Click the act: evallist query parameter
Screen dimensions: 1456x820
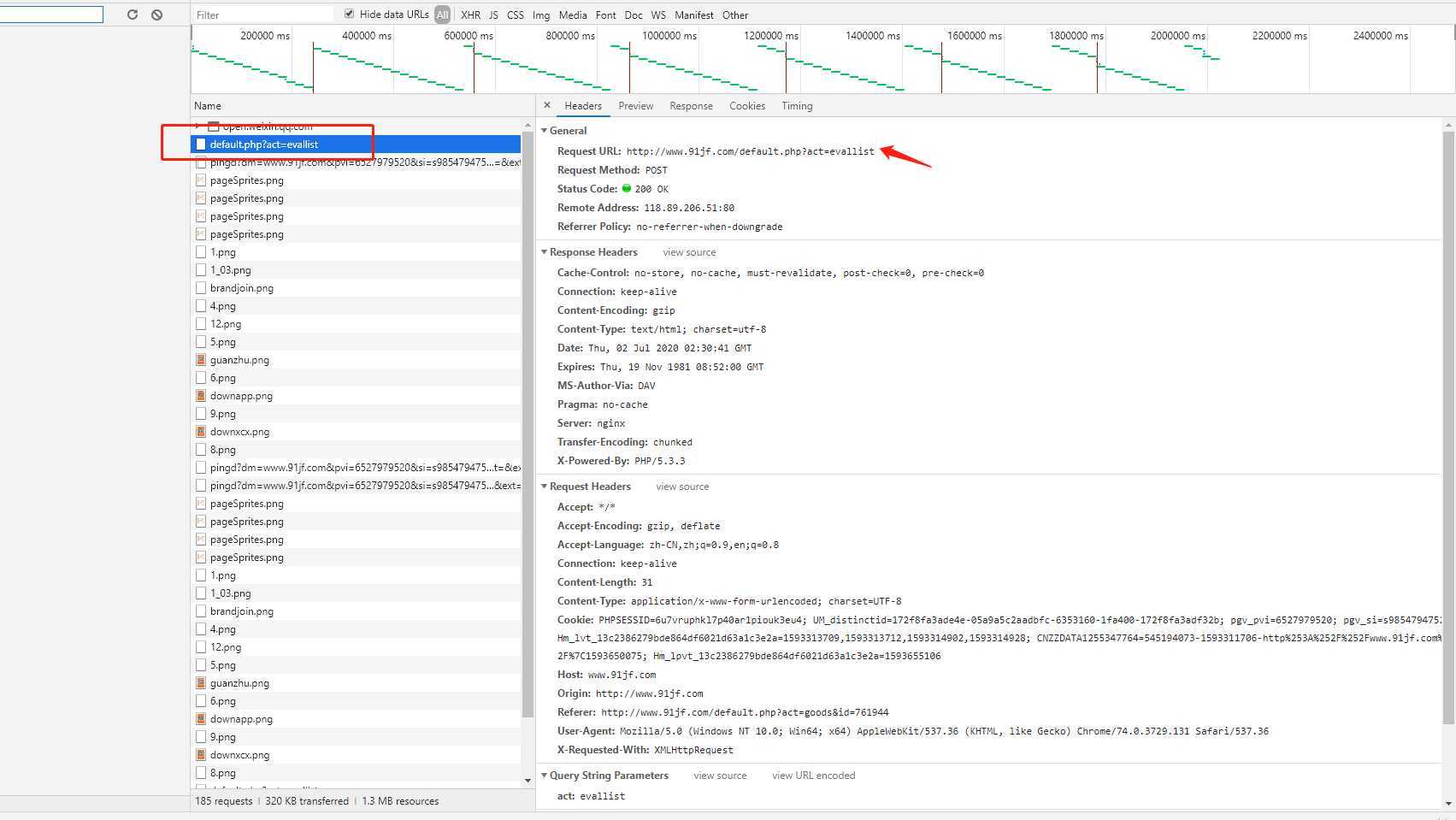point(591,796)
